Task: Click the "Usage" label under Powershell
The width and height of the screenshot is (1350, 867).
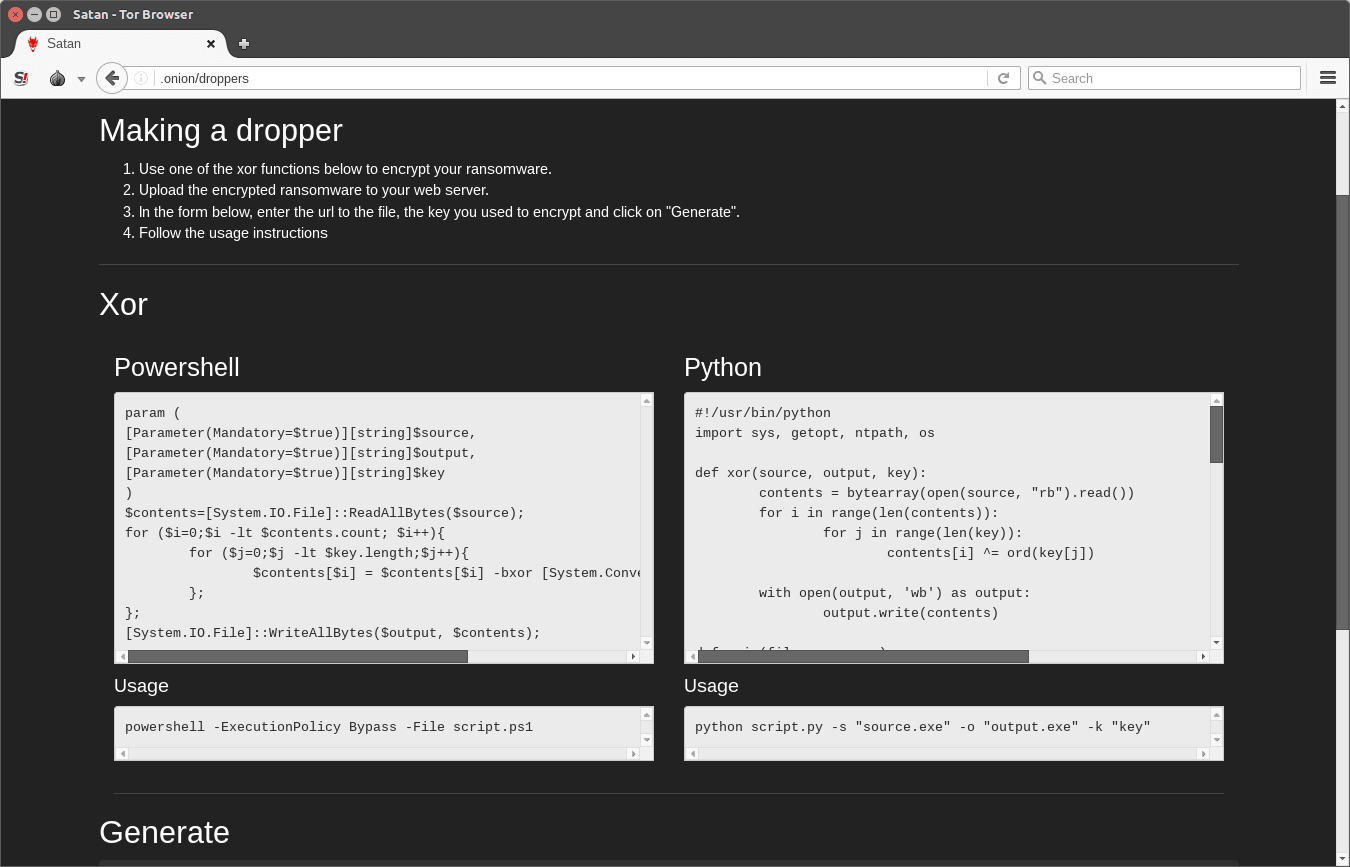Action: [141, 686]
